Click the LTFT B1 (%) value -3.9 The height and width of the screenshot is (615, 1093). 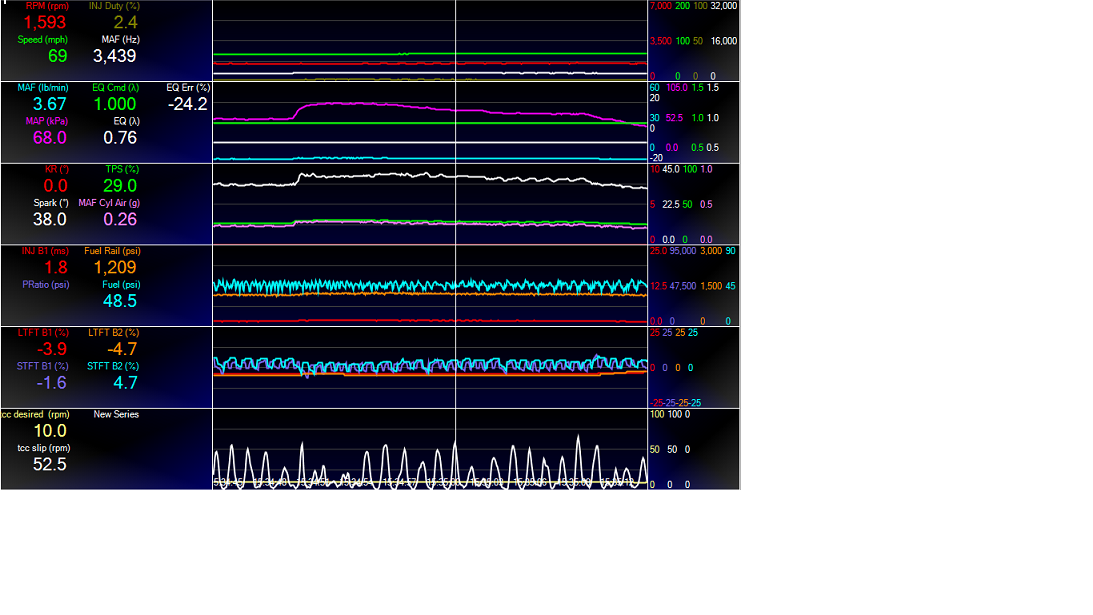[49, 349]
